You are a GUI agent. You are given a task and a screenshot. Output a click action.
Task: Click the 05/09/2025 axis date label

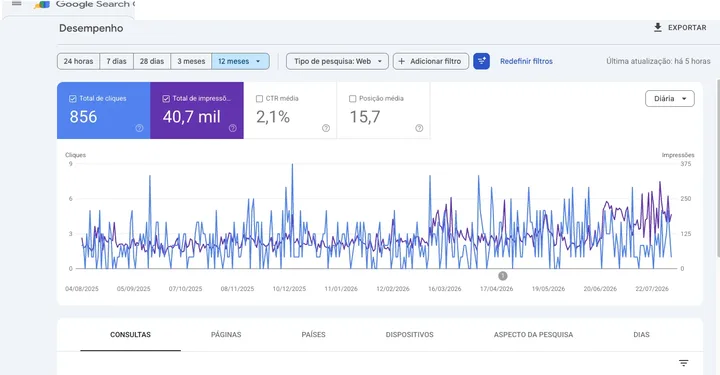(x=134, y=289)
